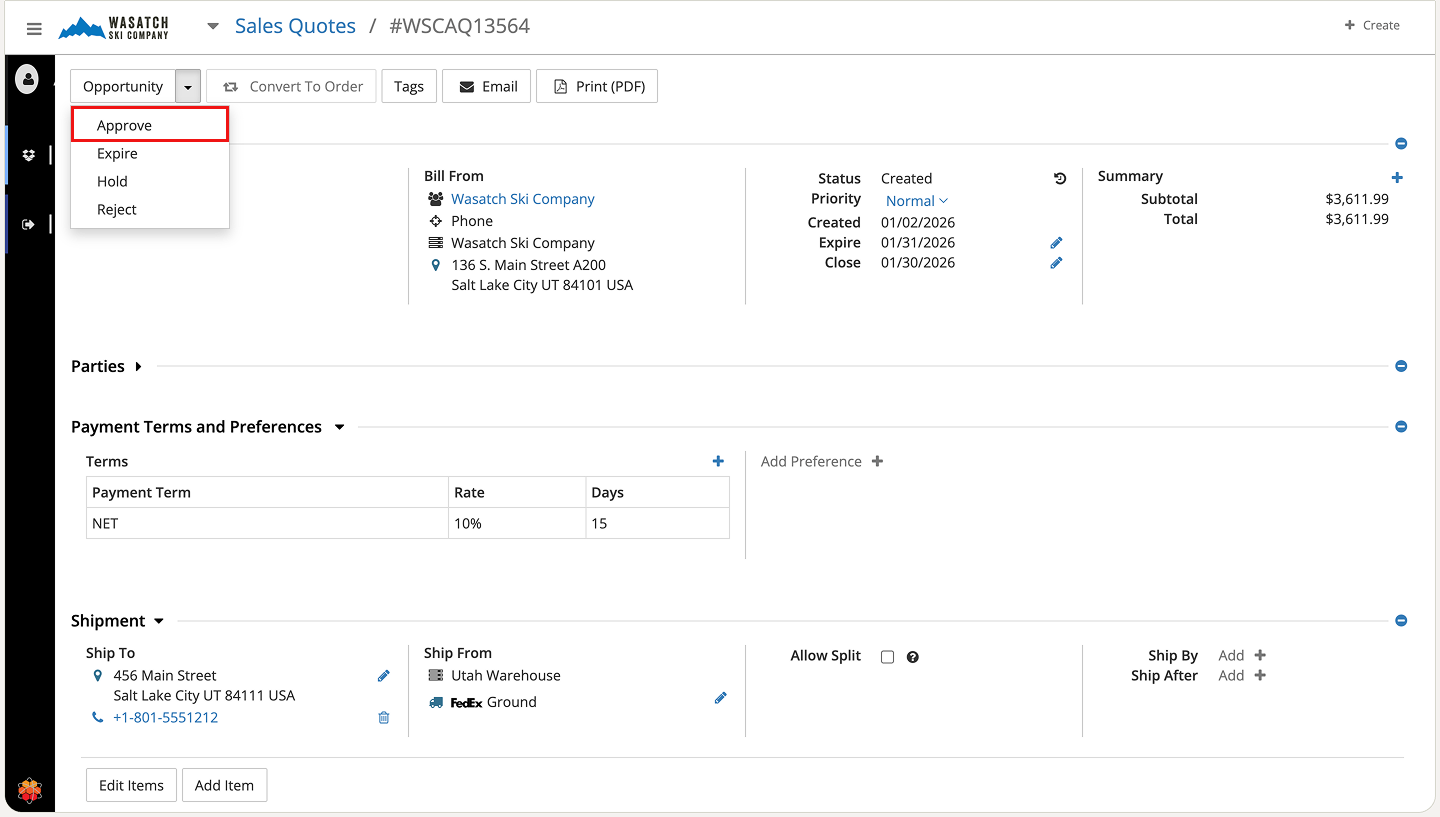1440x817 pixels.
Task: Select Approve from the Opportunity menu
Action: click(x=125, y=125)
